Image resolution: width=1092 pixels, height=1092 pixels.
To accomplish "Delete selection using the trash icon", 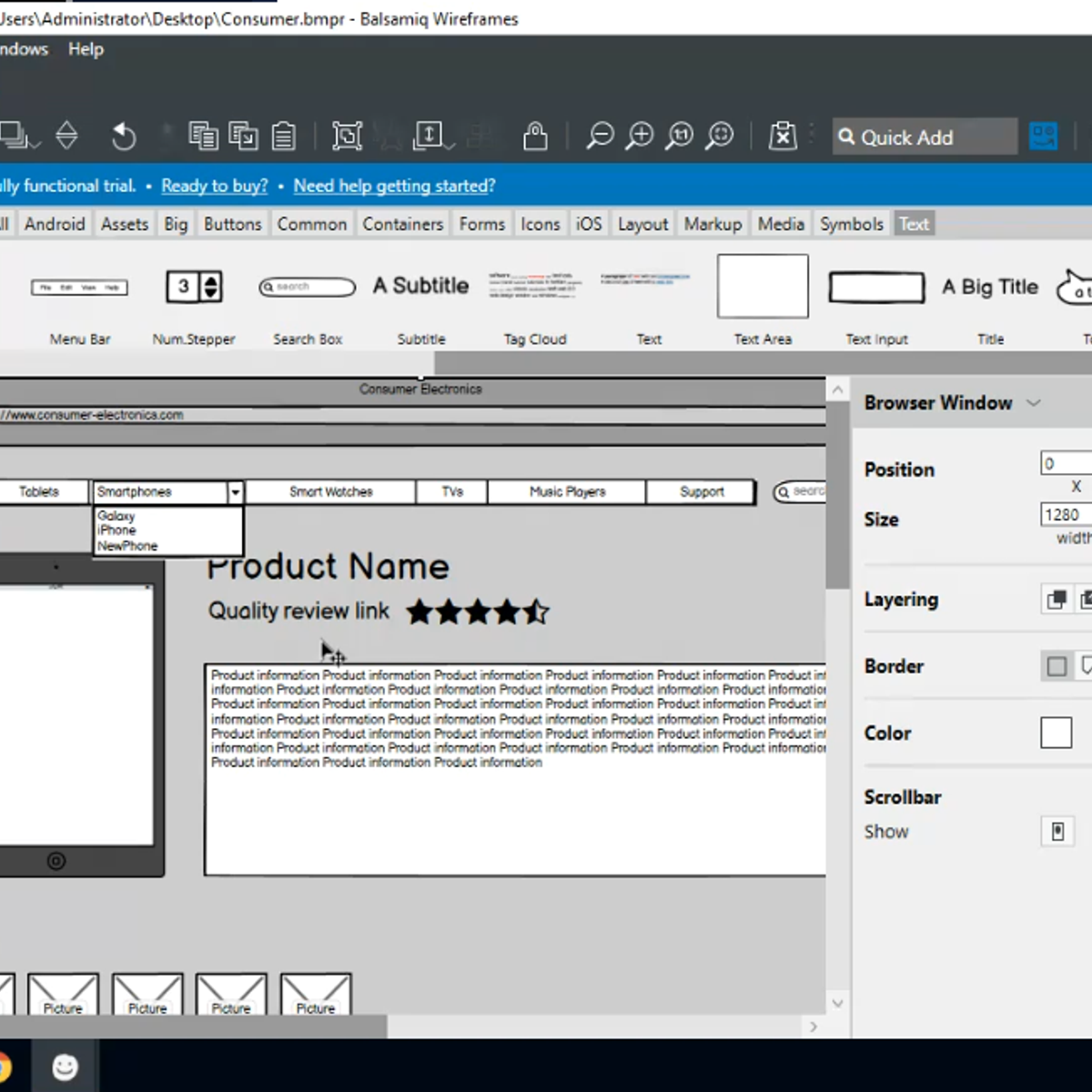I will (783, 136).
